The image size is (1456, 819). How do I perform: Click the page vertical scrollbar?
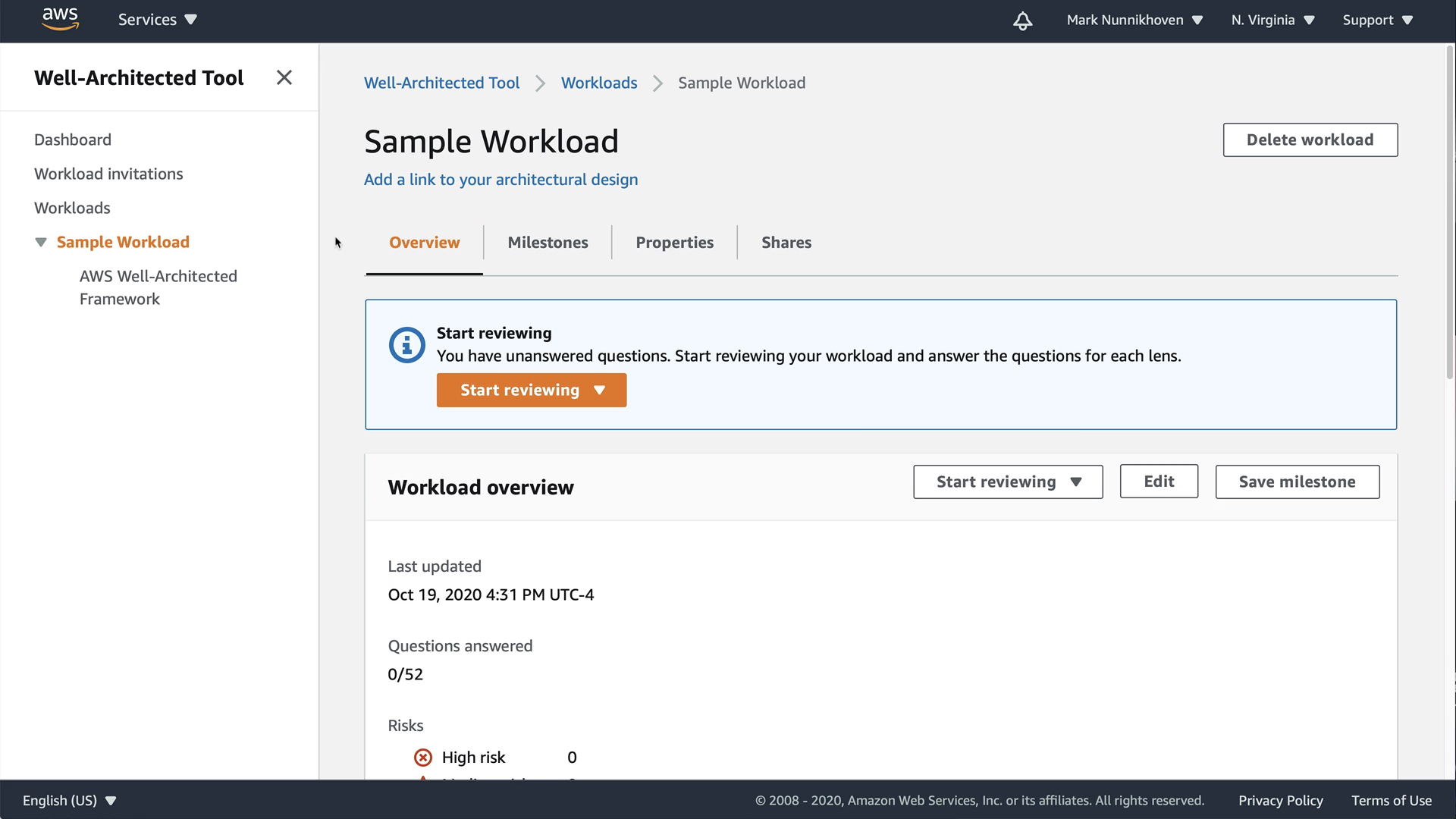click(1450, 212)
